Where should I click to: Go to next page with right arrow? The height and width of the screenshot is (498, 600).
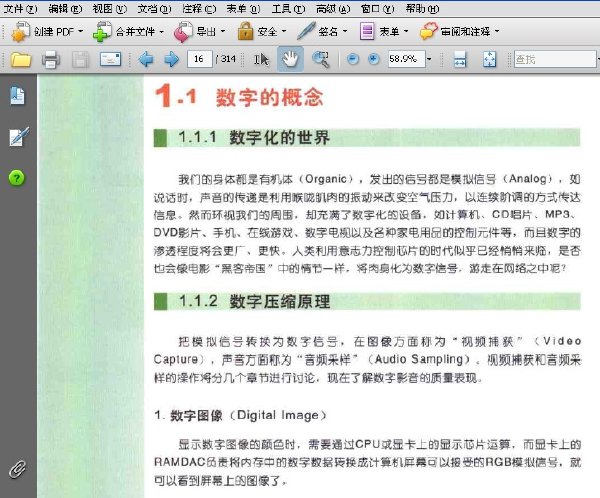coord(171,59)
